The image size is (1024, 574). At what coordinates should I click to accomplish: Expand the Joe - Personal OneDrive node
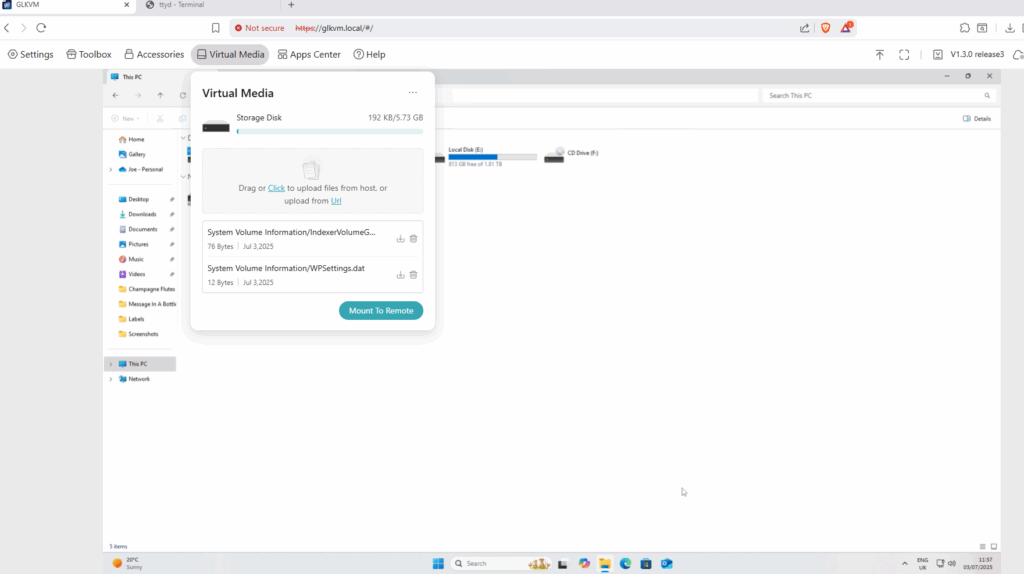coord(110,169)
